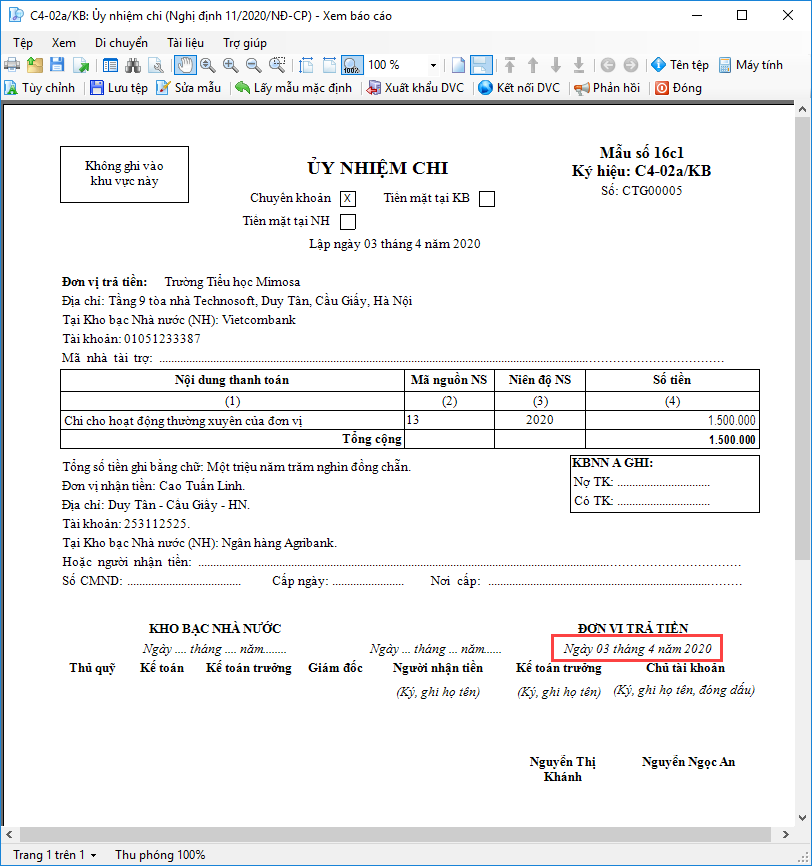Select the dynamic zoom magnifier tool
812x866 pixels.
tap(208, 65)
